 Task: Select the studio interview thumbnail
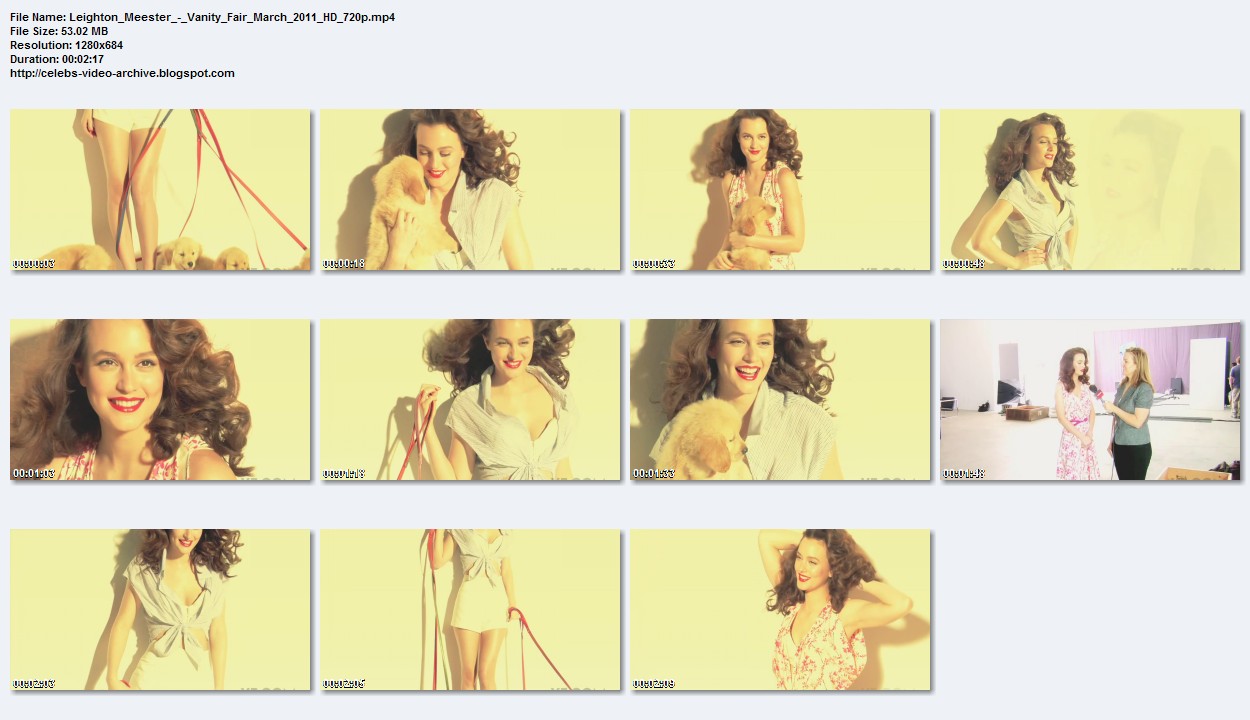click(1090, 400)
